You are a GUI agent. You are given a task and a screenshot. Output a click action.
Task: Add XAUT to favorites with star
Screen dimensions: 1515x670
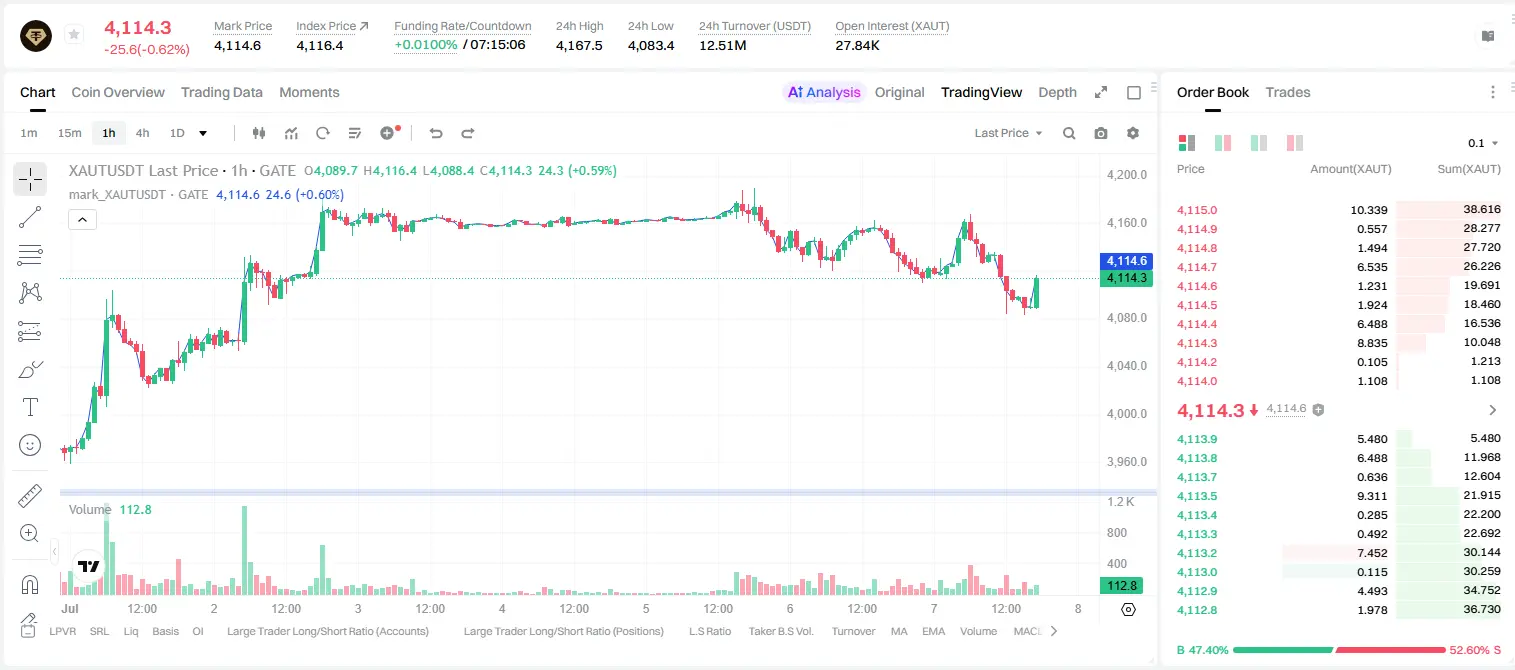74,35
